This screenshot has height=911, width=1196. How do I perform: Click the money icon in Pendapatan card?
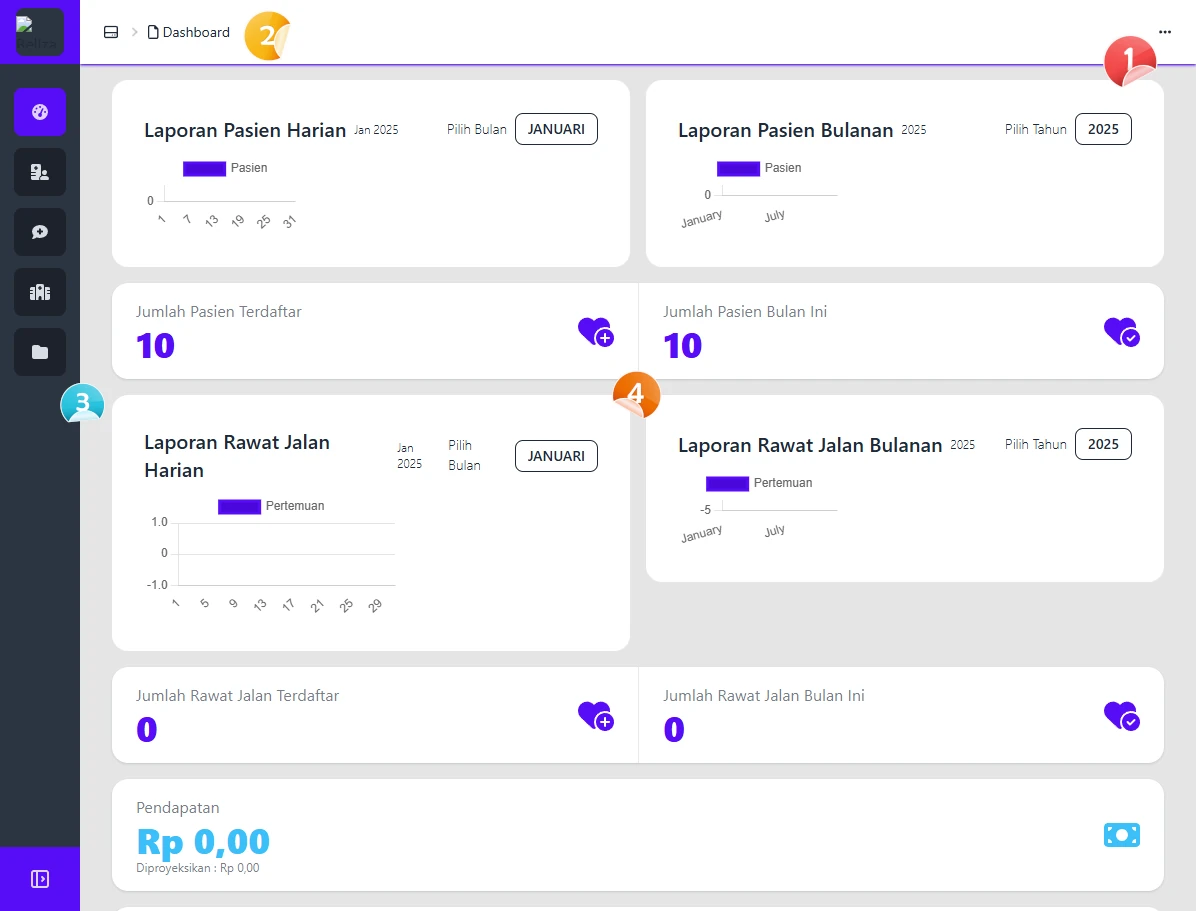[x=1121, y=835]
